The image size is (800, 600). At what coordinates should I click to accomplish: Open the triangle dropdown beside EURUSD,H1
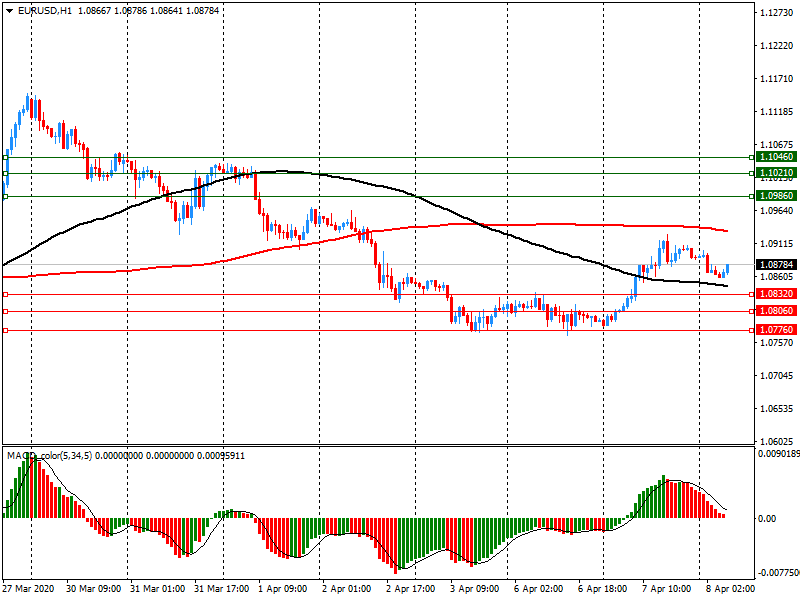[x=9, y=10]
